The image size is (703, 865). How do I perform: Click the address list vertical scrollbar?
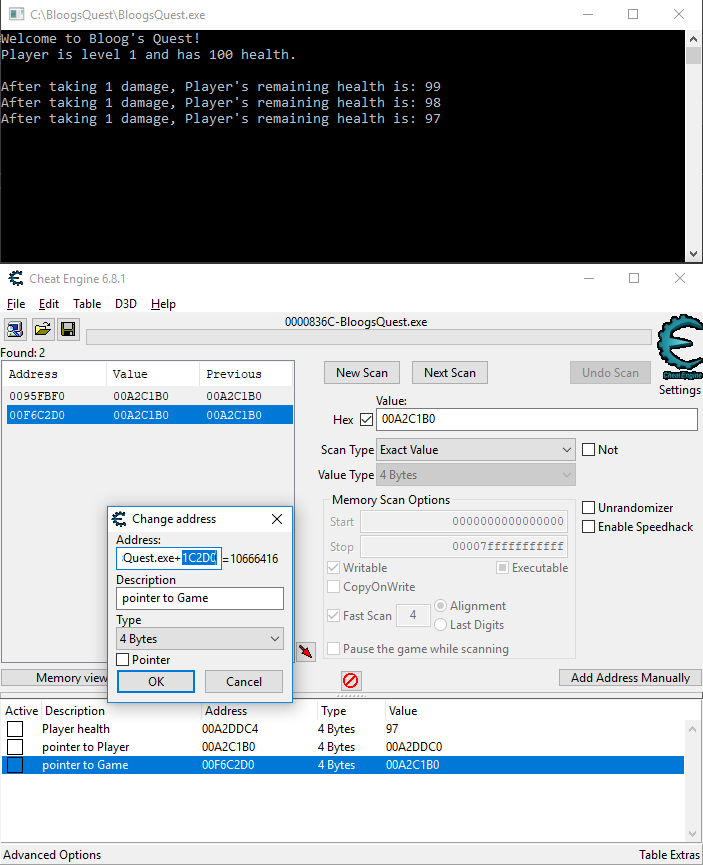[x=692, y=781]
